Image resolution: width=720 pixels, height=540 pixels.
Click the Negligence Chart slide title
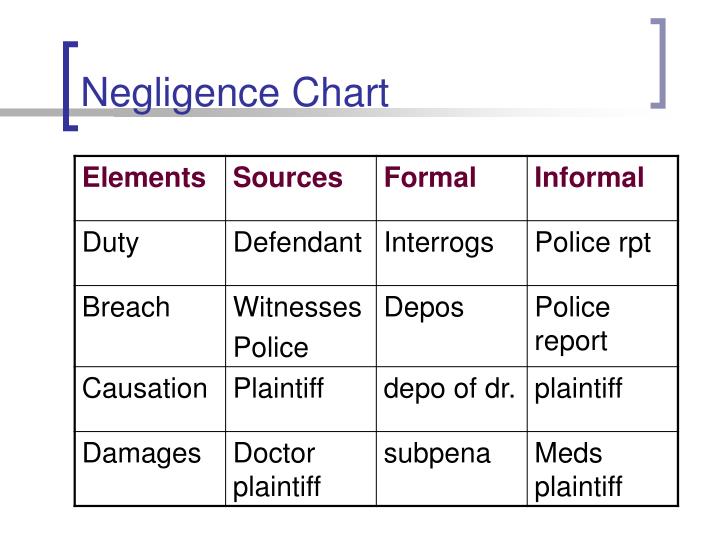(x=235, y=93)
